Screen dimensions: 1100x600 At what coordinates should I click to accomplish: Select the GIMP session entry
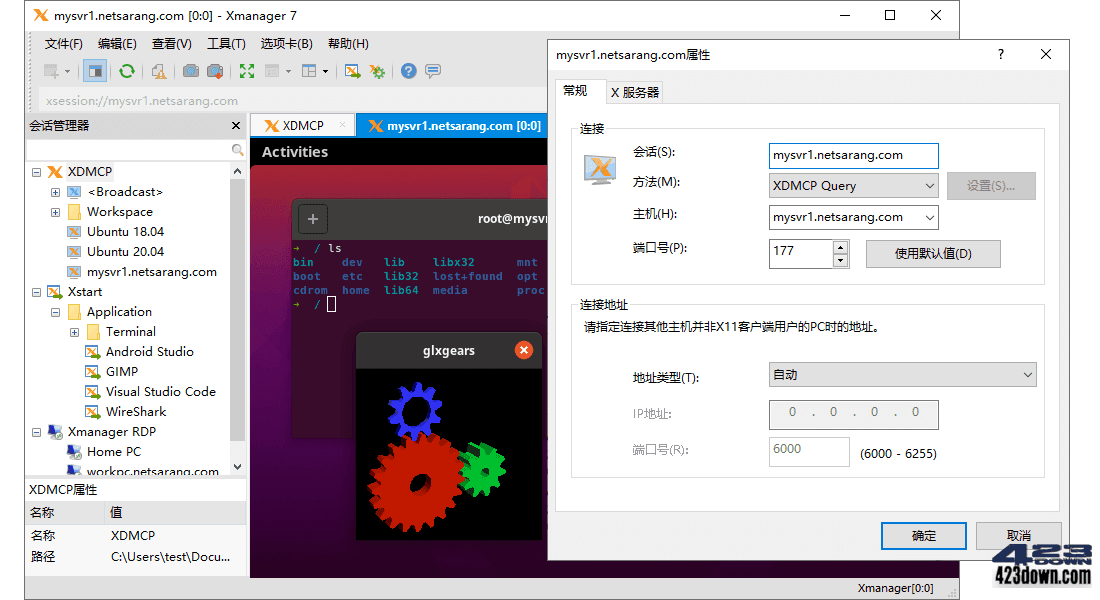pyautogui.click(x=125, y=371)
